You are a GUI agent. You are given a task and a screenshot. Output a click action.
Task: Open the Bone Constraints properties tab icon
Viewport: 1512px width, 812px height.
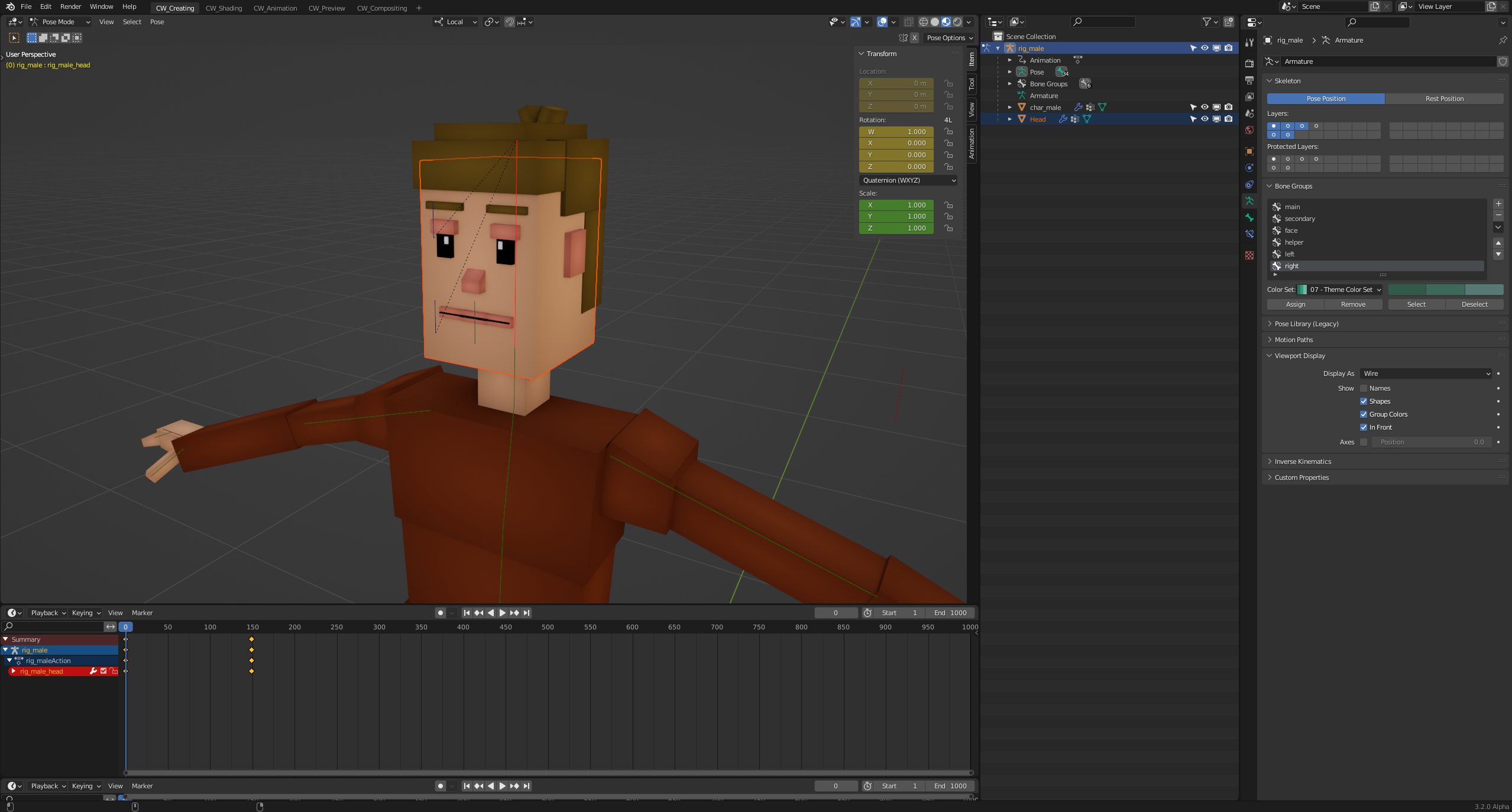click(1249, 234)
